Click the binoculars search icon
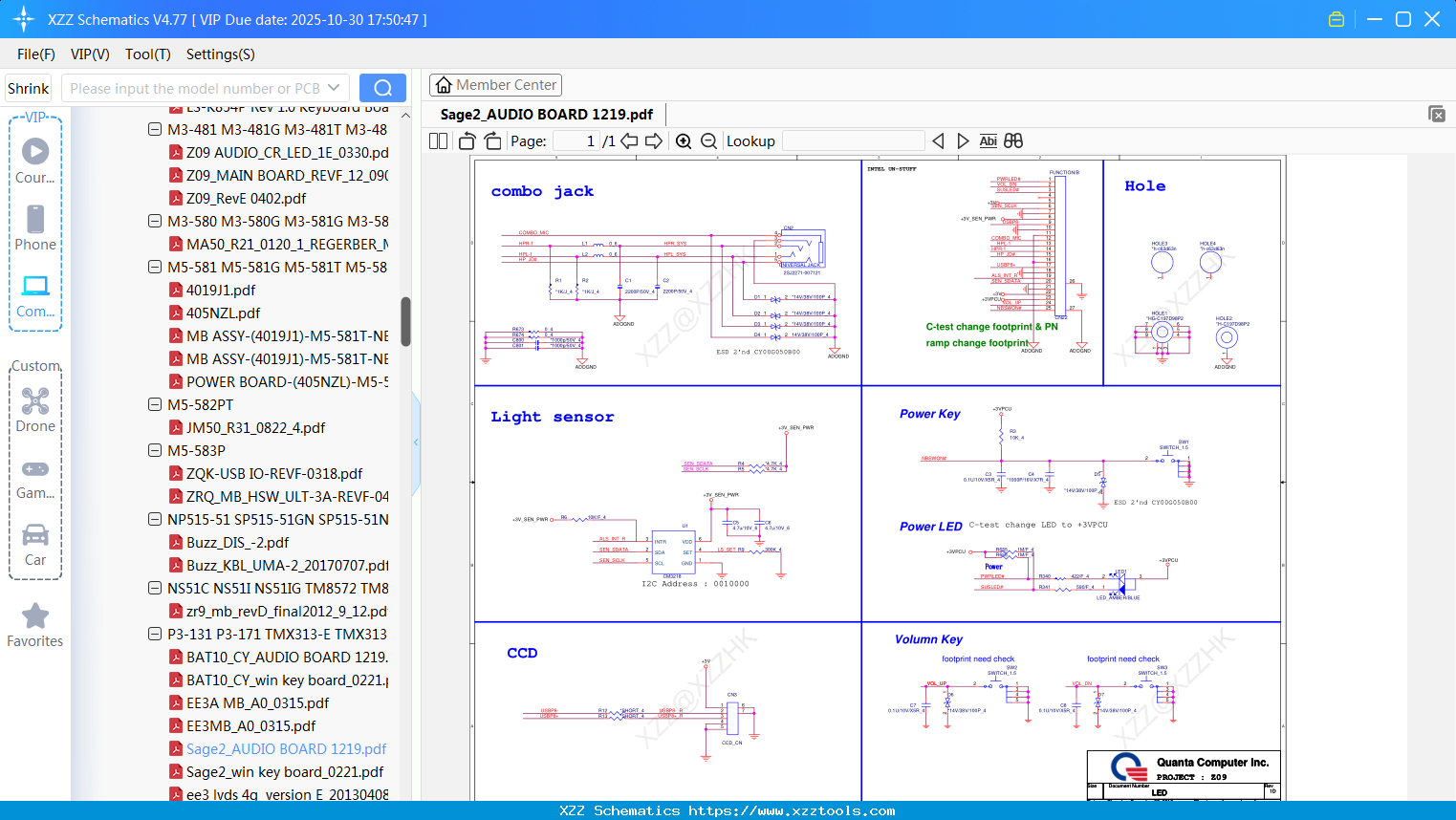Viewport: 1456px width, 820px height. [1013, 141]
